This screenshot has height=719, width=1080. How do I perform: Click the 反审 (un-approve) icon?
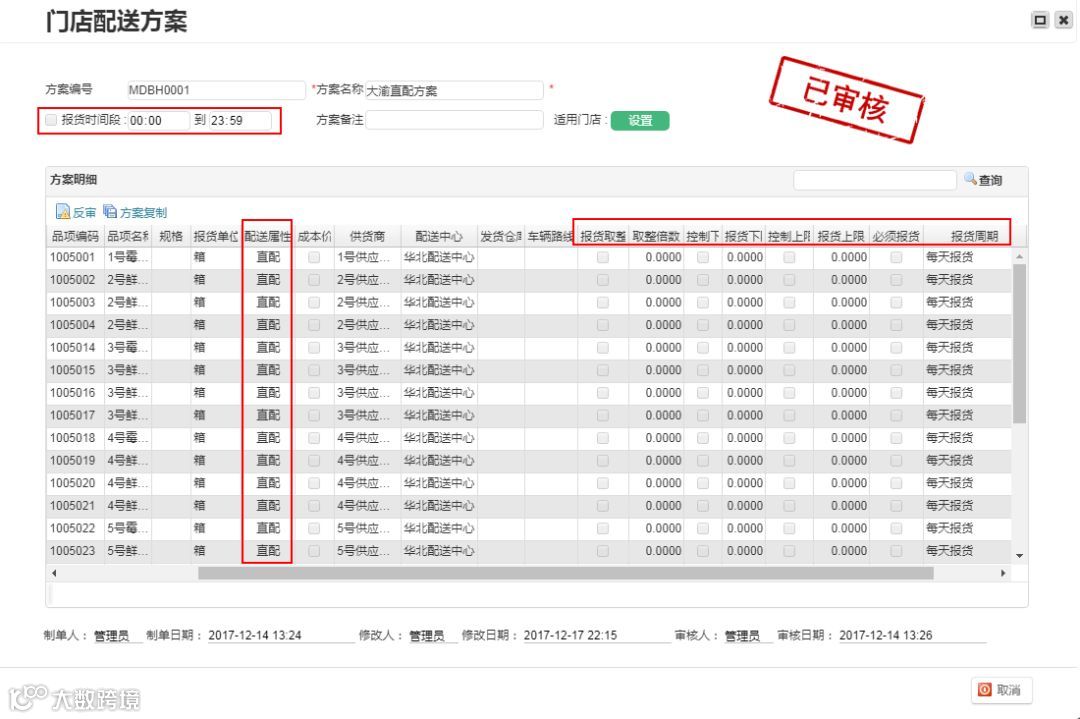point(63,211)
